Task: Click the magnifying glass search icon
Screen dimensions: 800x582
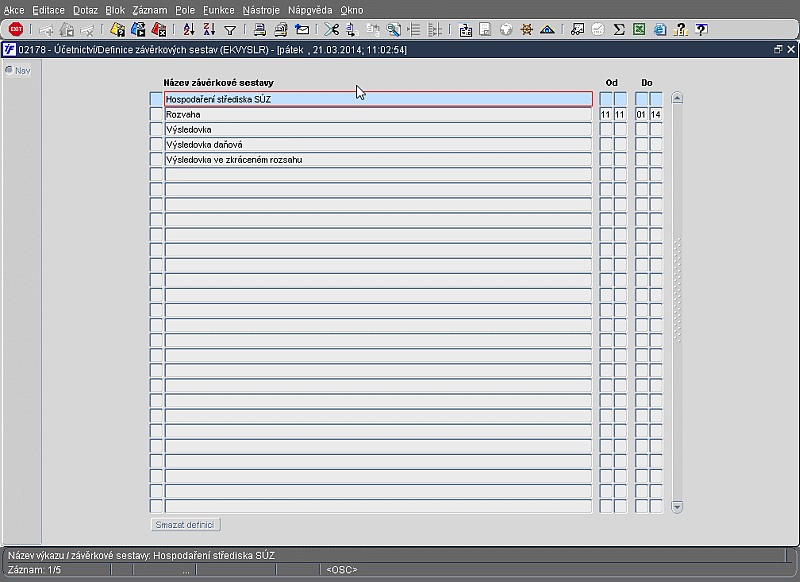Action: click(x=393, y=29)
